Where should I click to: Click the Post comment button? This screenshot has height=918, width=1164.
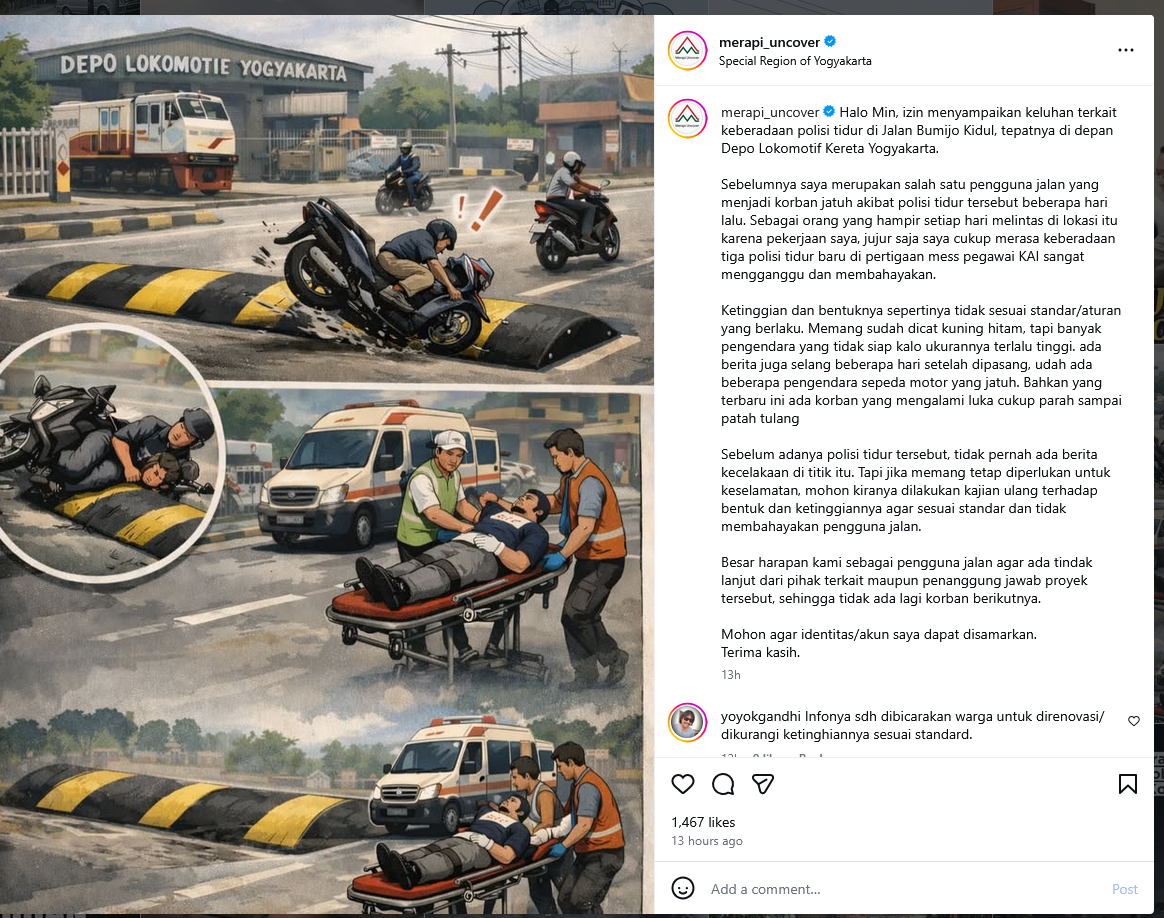click(x=1124, y=889)
